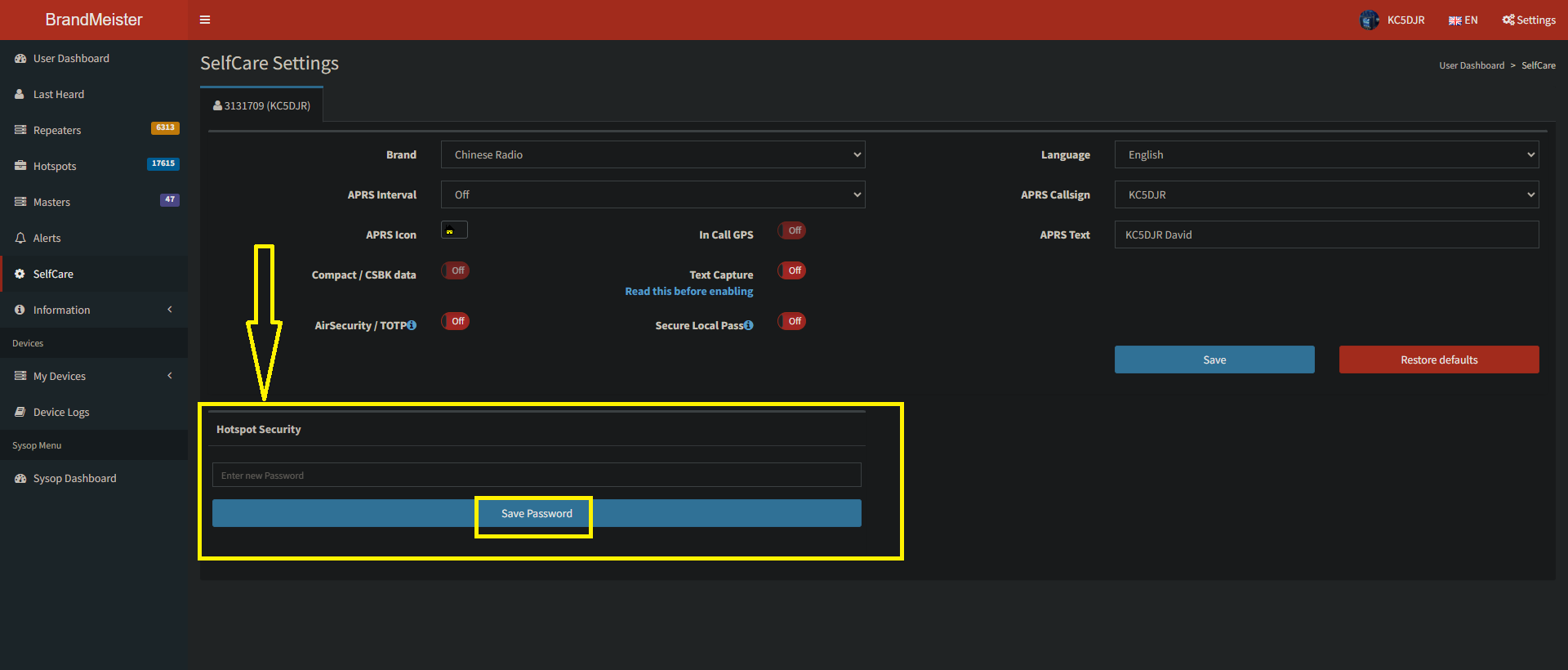
Task: Open the APRS Interval dropdown
Action: click(x=653, y=194)
